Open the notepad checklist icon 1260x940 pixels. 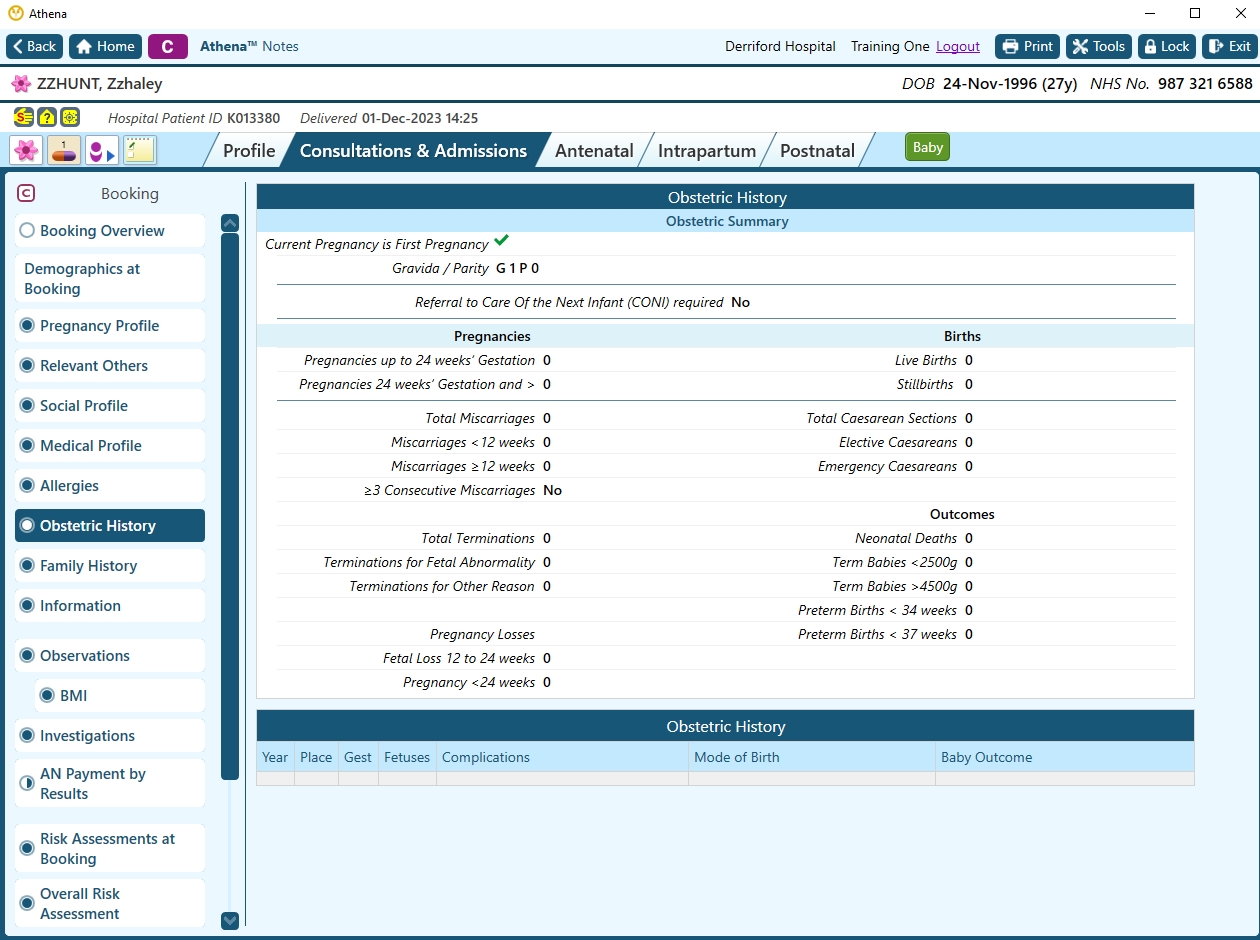[x=139, y=150]
